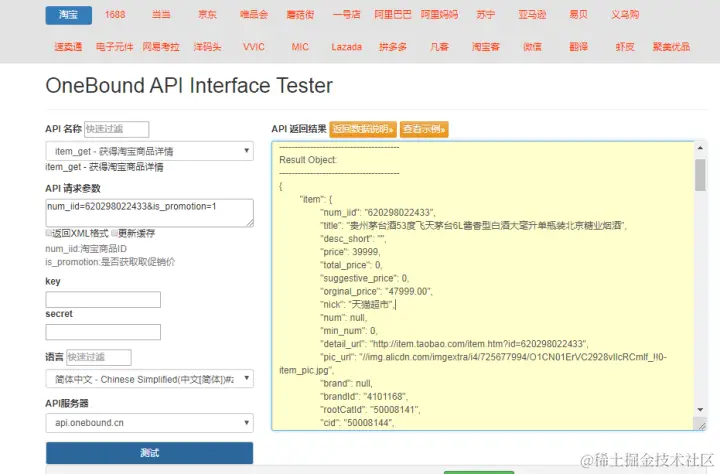The height and width of the screenshot is (474, 720).
Task: Switch to the 阿里巴巴 tab
Action: pyautogui.click(x=393, y=15)
